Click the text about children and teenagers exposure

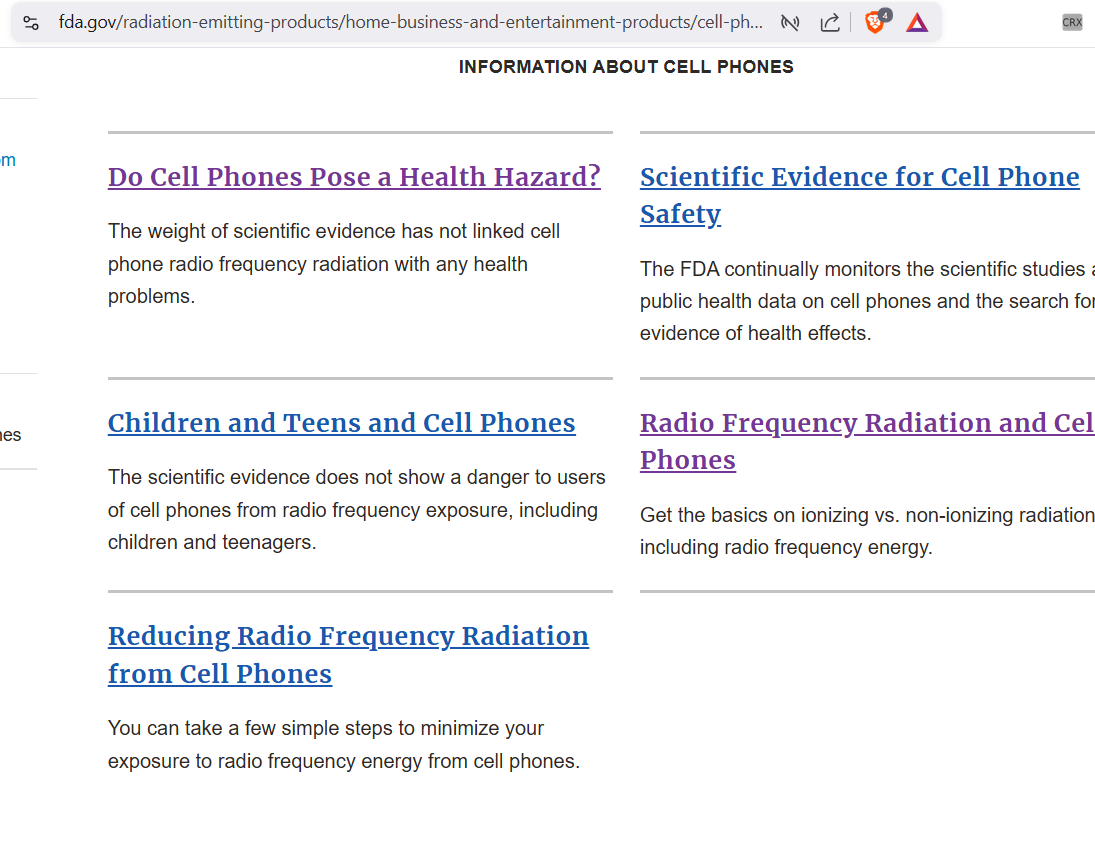352,510
